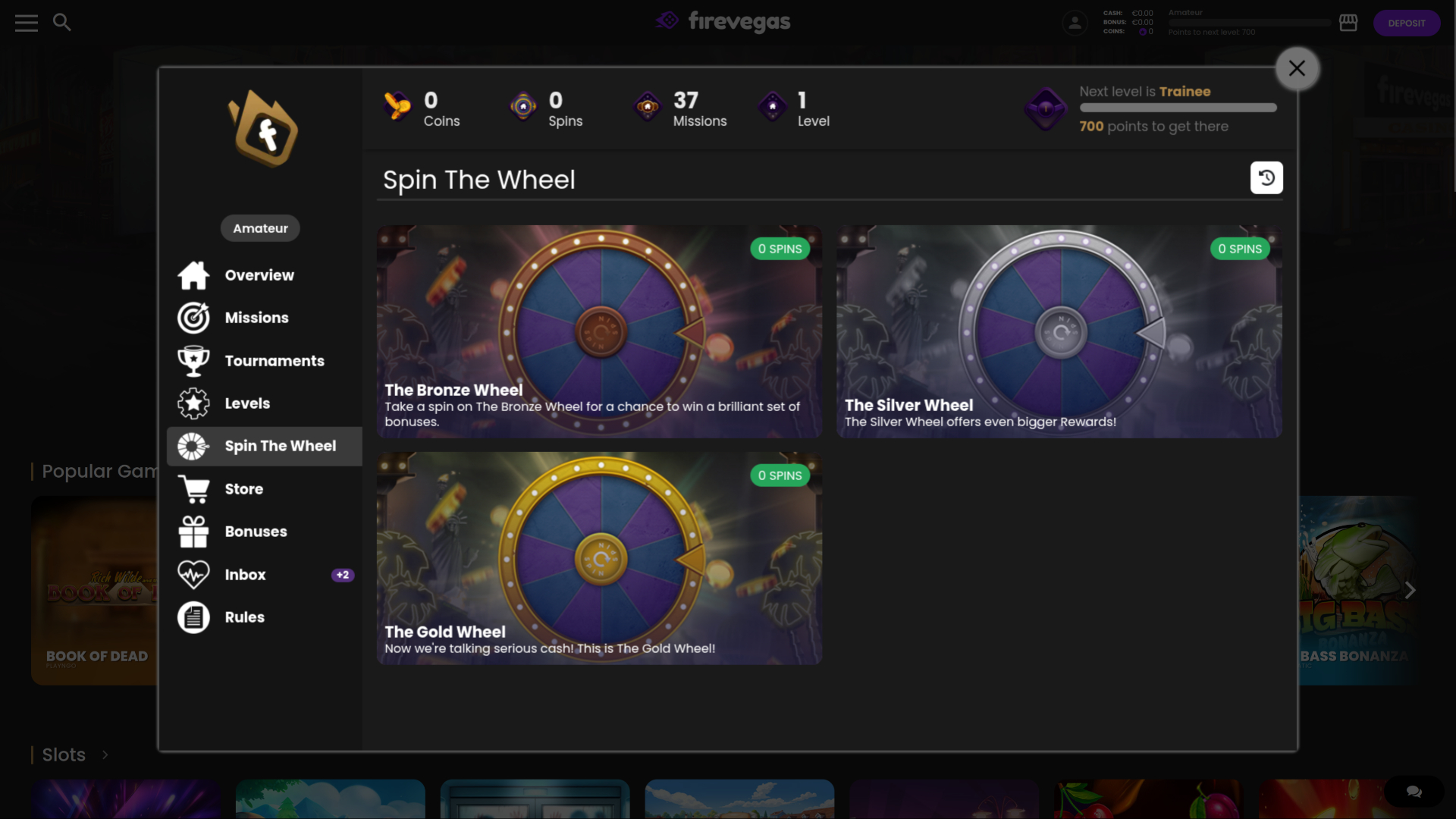Select Missions in the sidebar
The width and height of the screenshot is (1456, 819).
coord(256,318)
